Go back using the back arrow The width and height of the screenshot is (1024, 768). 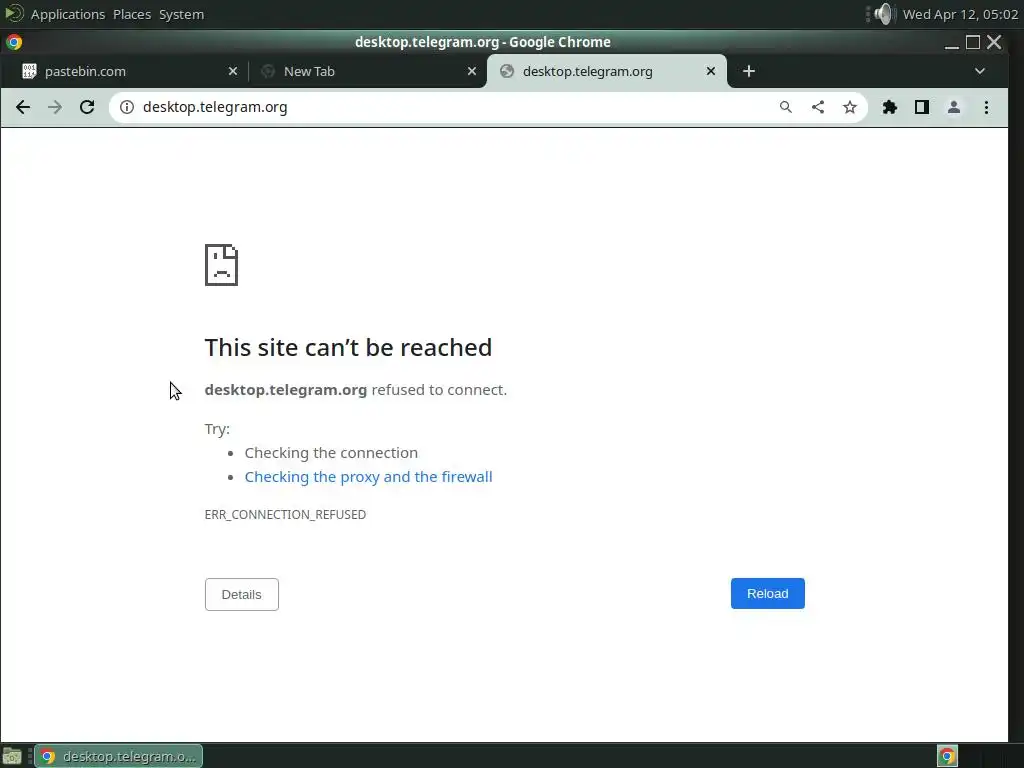click(23, 107)
